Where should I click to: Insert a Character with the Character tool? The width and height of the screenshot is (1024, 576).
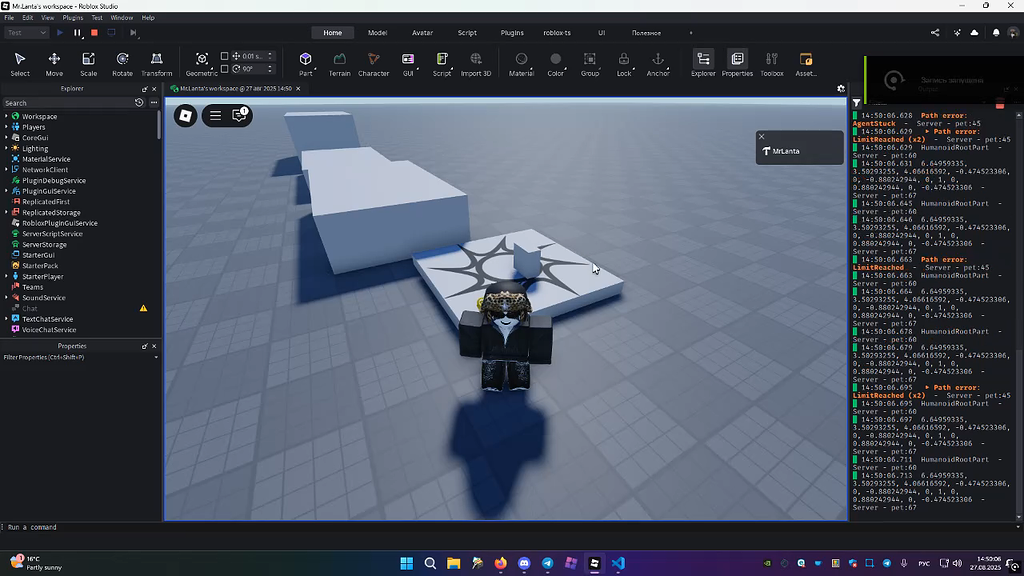coord(373,62)
